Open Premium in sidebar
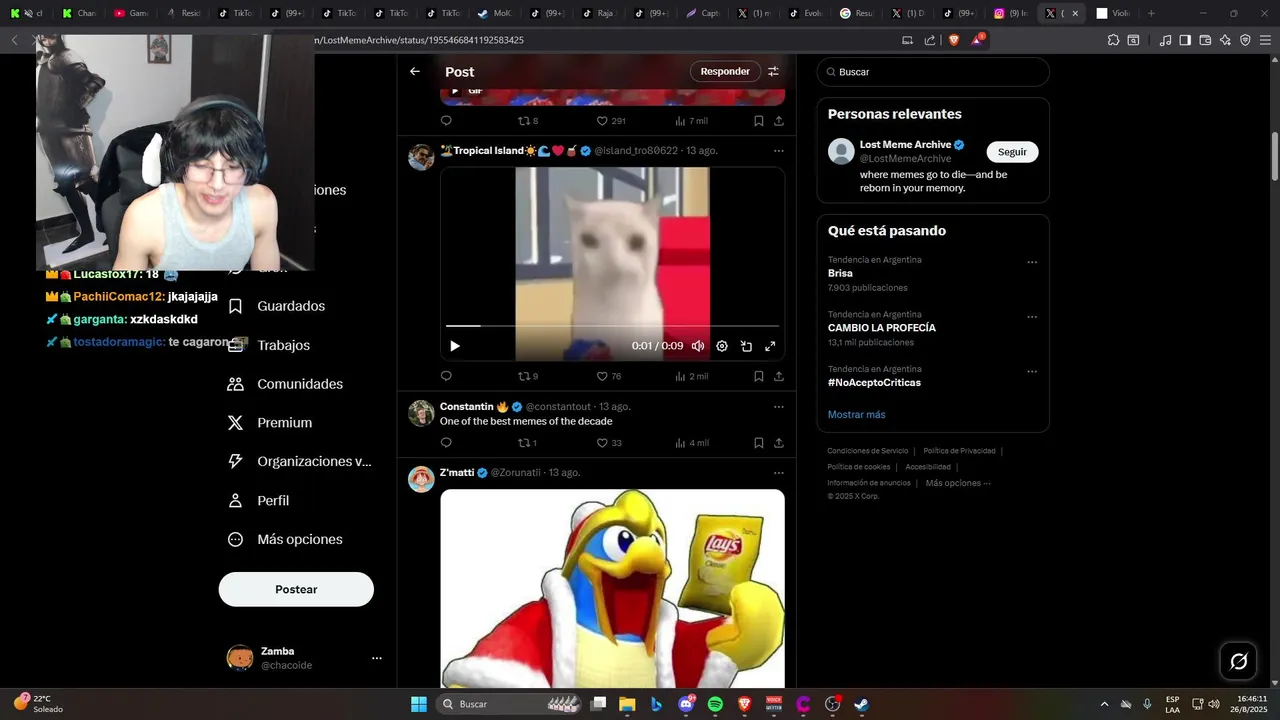1280x720 pixels. click(270, 423)
